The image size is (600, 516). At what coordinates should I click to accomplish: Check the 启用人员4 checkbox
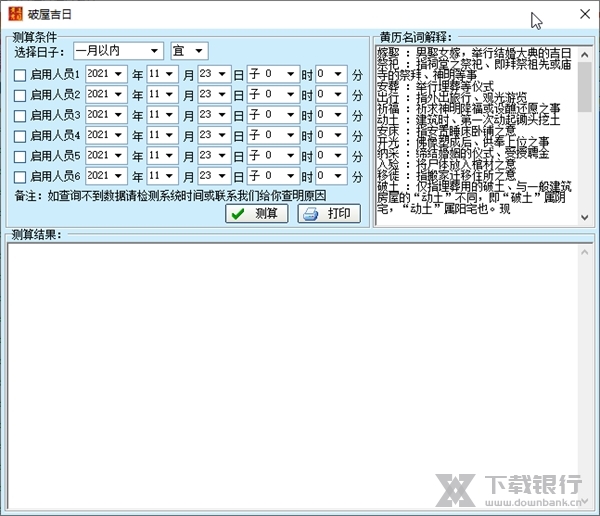(x=20, y=136)
